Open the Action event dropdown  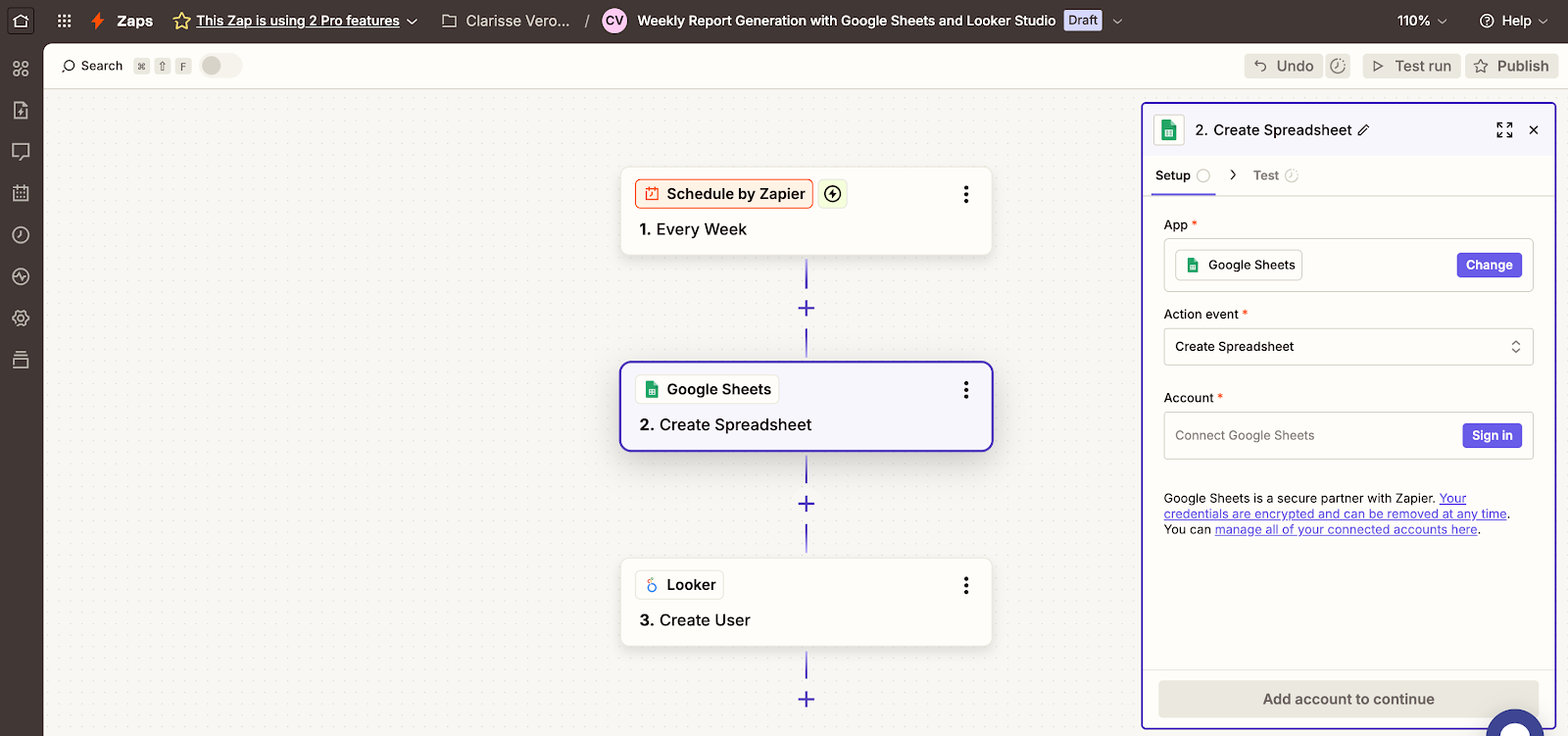[x=1348, y=347]
